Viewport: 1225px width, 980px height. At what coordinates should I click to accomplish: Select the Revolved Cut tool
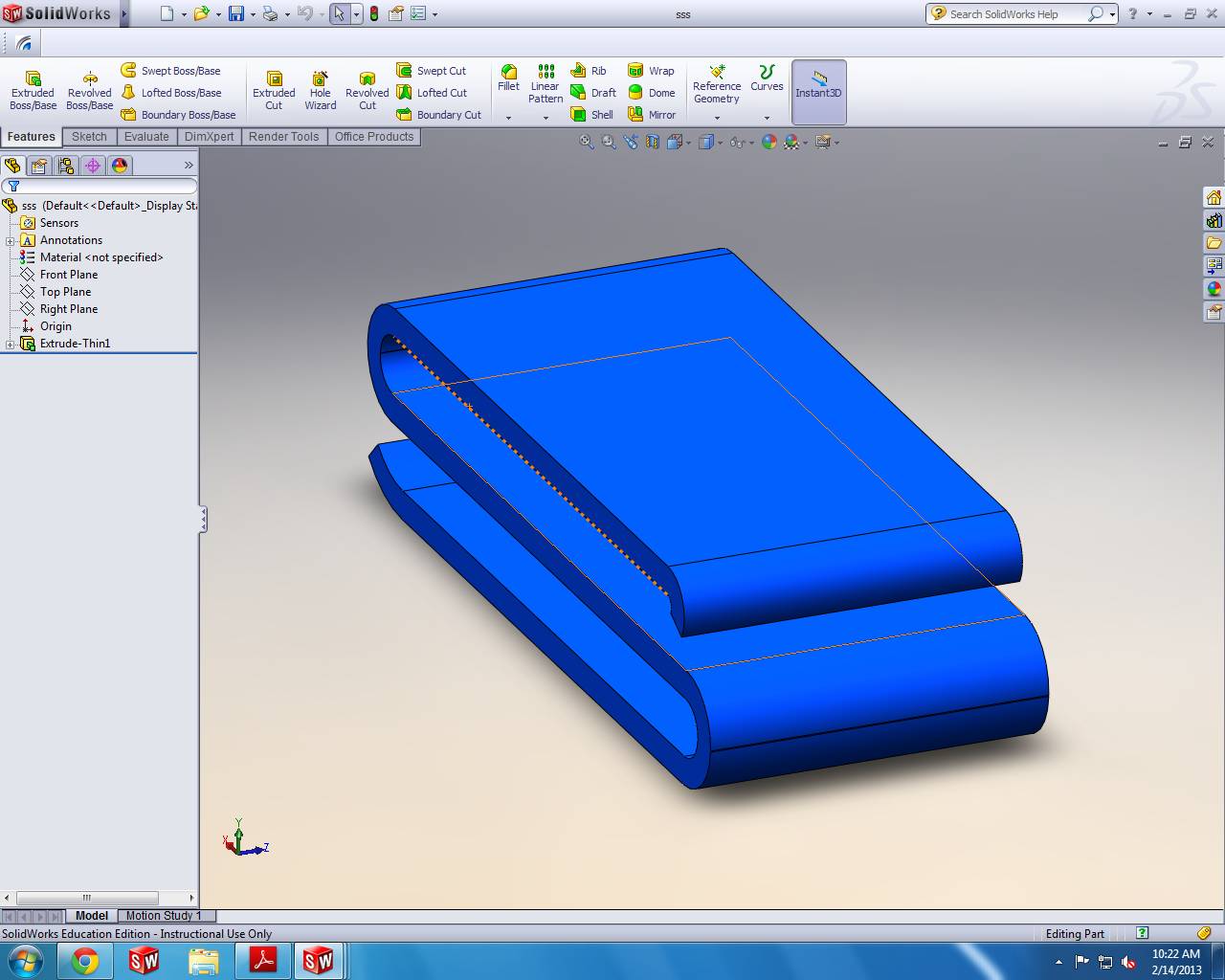367,91
